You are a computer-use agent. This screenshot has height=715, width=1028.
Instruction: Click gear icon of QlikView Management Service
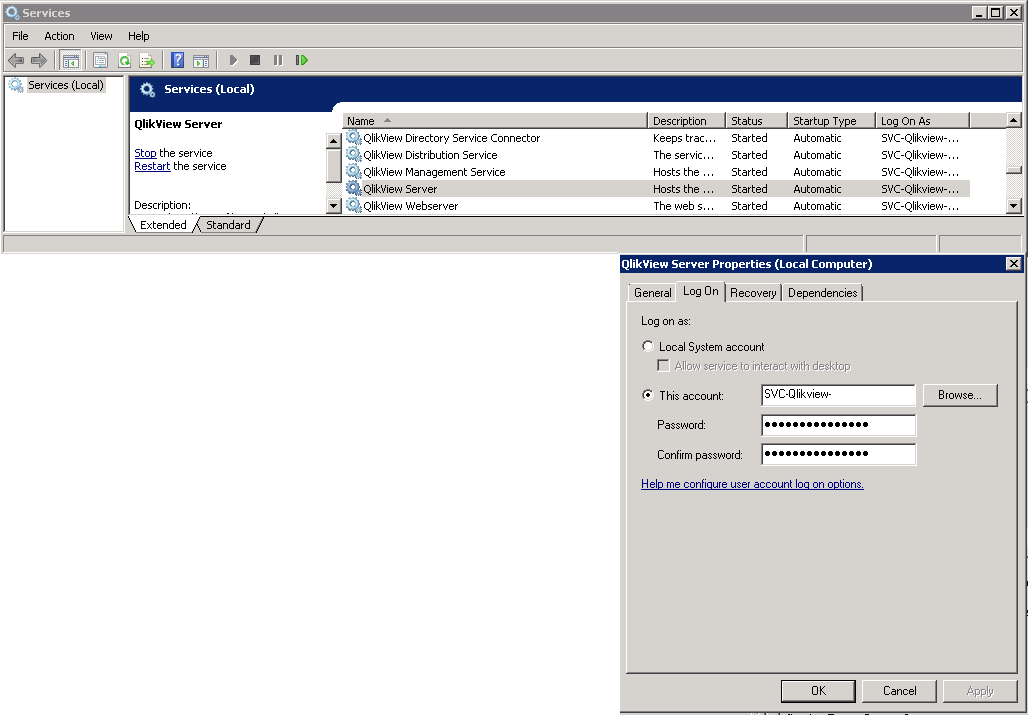[354, 172]
